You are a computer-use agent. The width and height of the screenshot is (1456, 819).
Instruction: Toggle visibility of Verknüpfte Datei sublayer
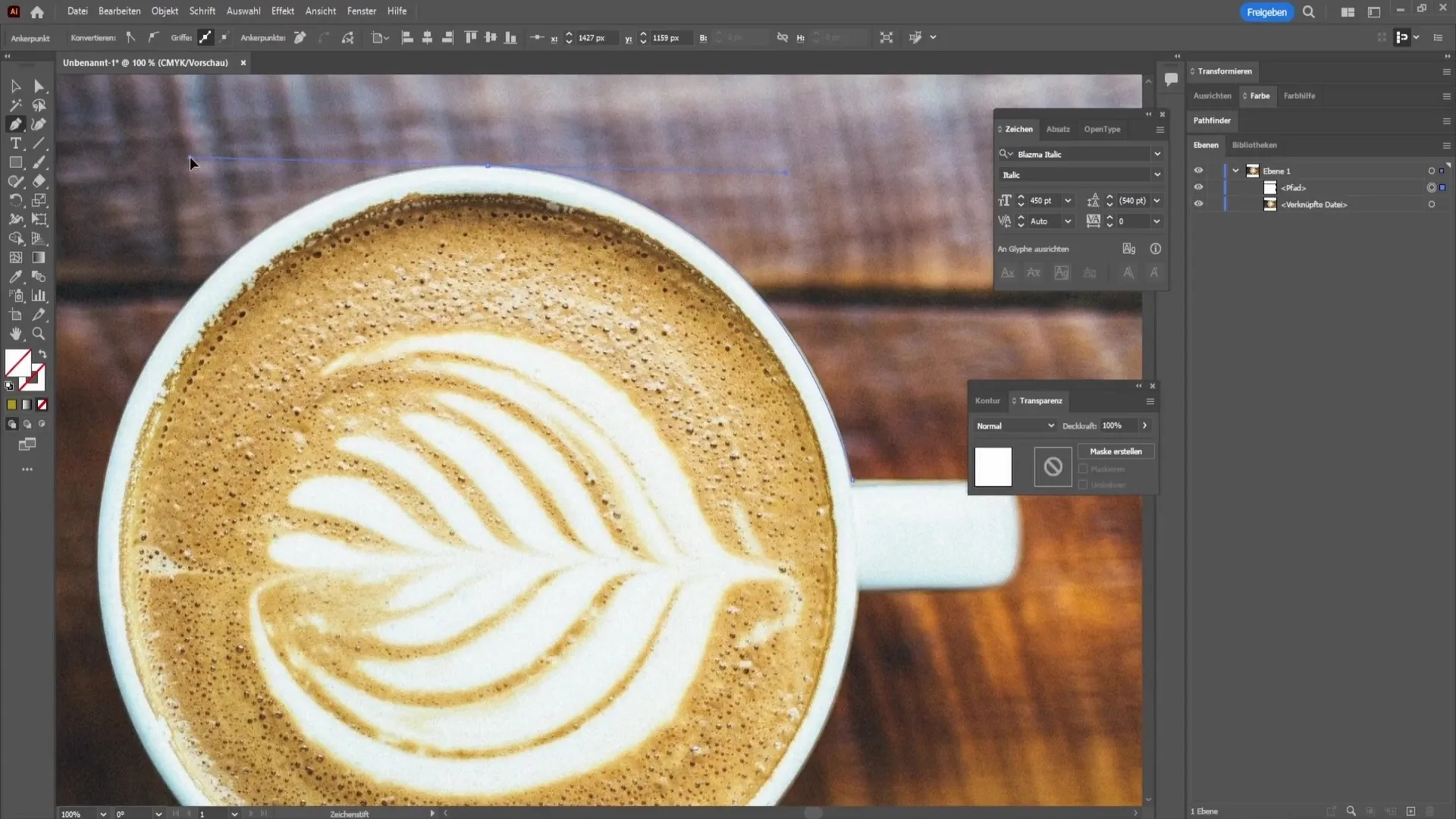click(1198, 204)
